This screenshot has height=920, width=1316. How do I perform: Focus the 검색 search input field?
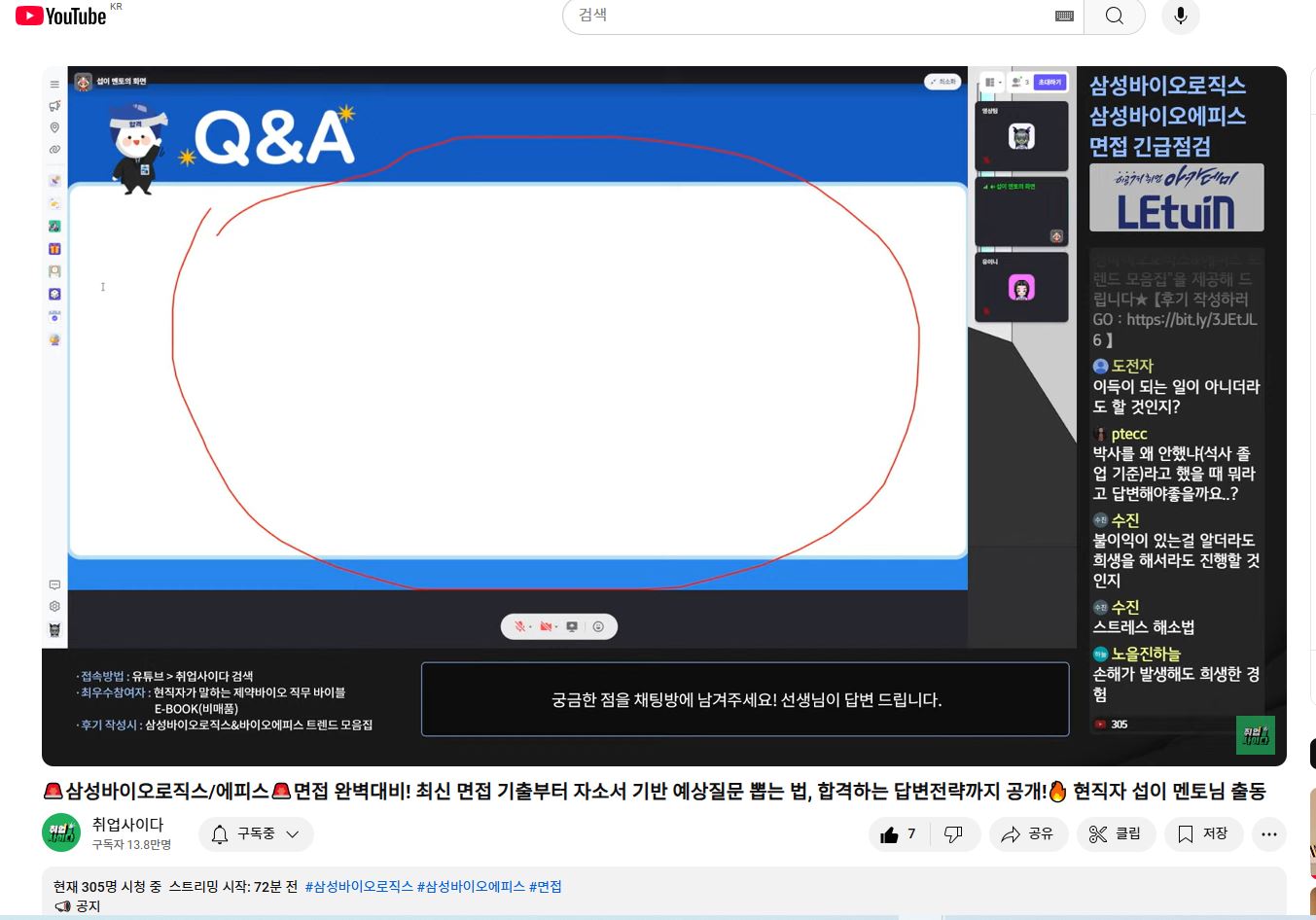(807, 17)
